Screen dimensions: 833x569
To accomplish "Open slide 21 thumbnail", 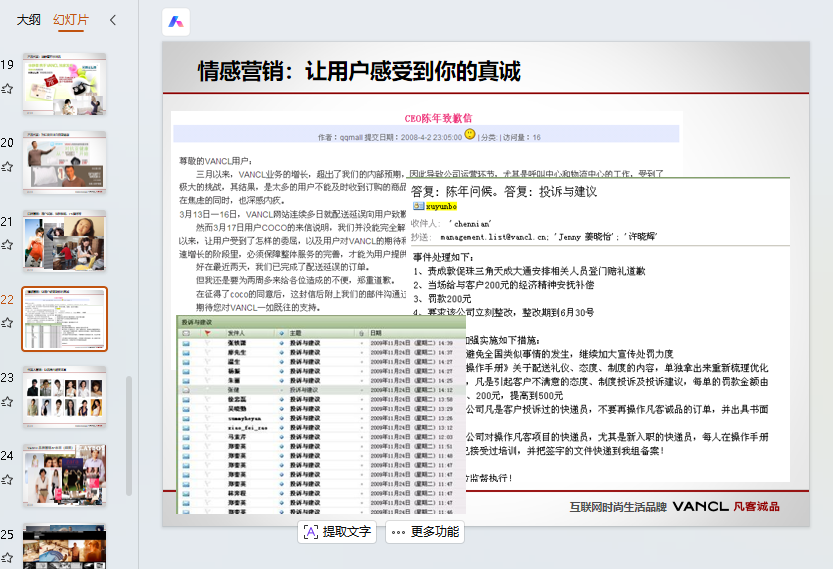I will 64,241.
